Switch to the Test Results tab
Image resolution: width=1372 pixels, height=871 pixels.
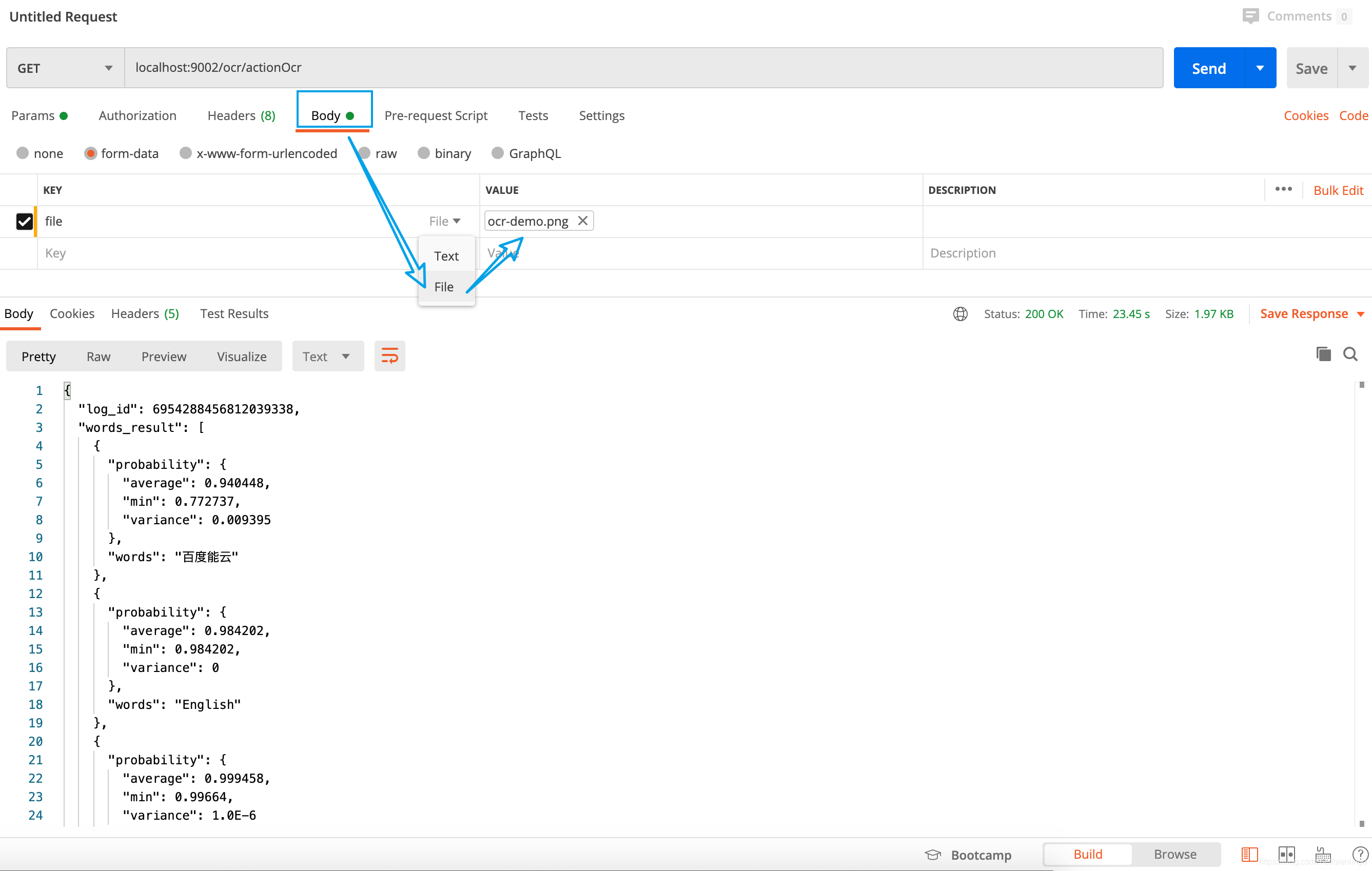234,313
